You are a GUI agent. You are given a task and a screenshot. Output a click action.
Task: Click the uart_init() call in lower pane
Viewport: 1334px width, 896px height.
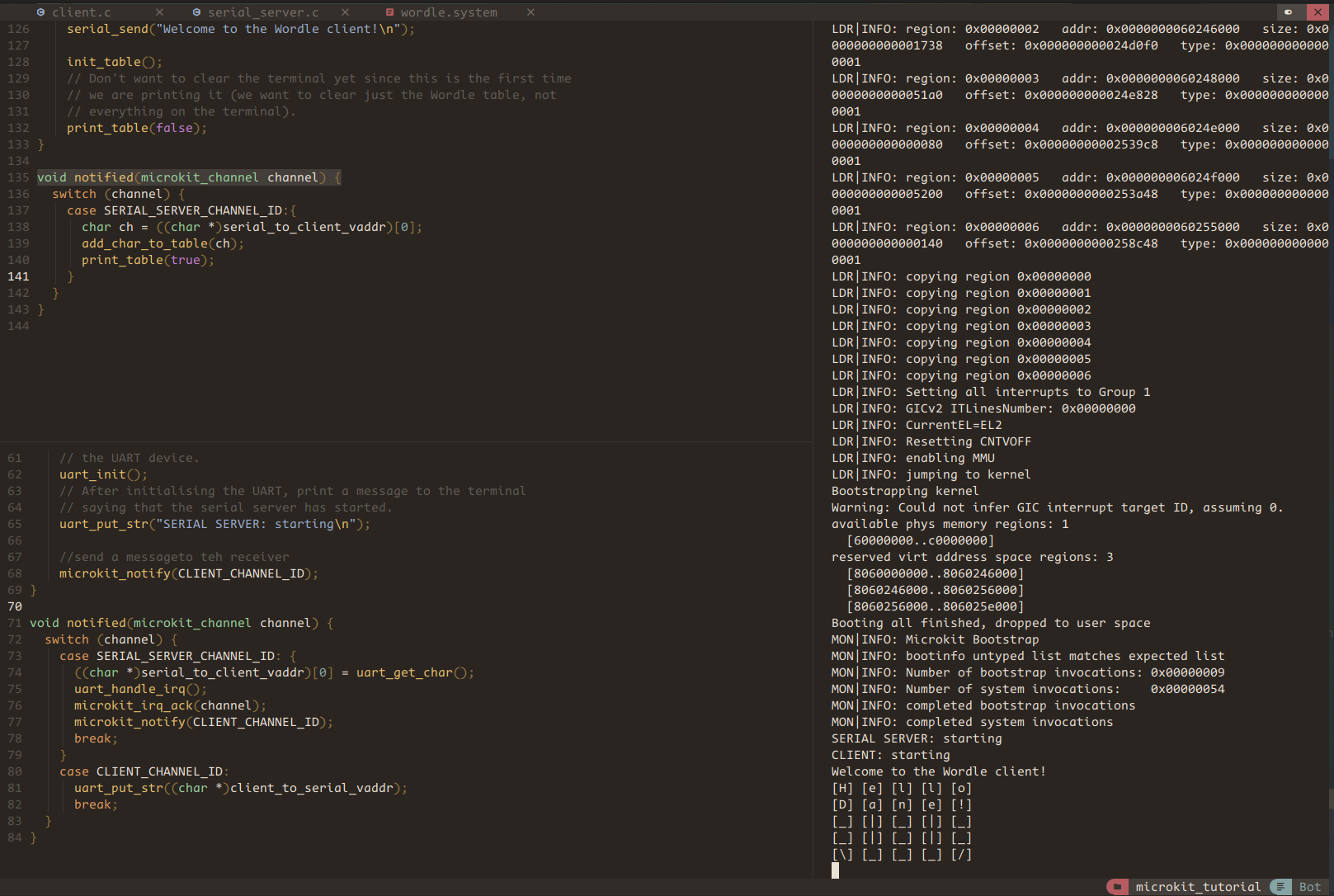[102, 474]
